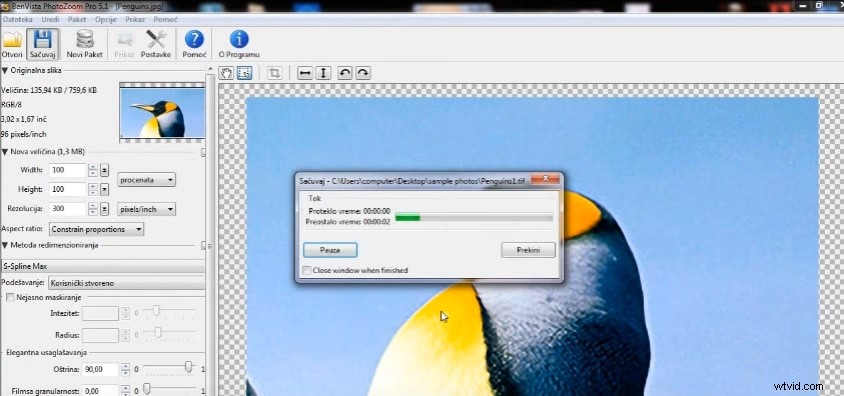Screen dimensions: 844x396
Task: Click the Sačuvaj save icon
Action: click(x=42, y=45)
